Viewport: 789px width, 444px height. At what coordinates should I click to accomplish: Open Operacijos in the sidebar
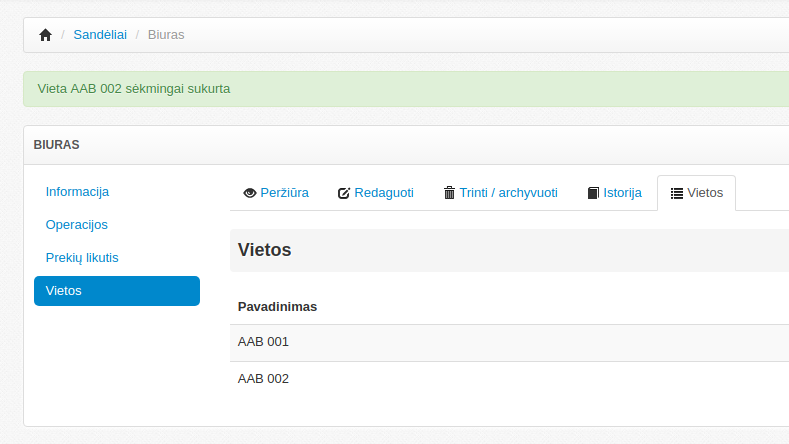coord(77,225)
